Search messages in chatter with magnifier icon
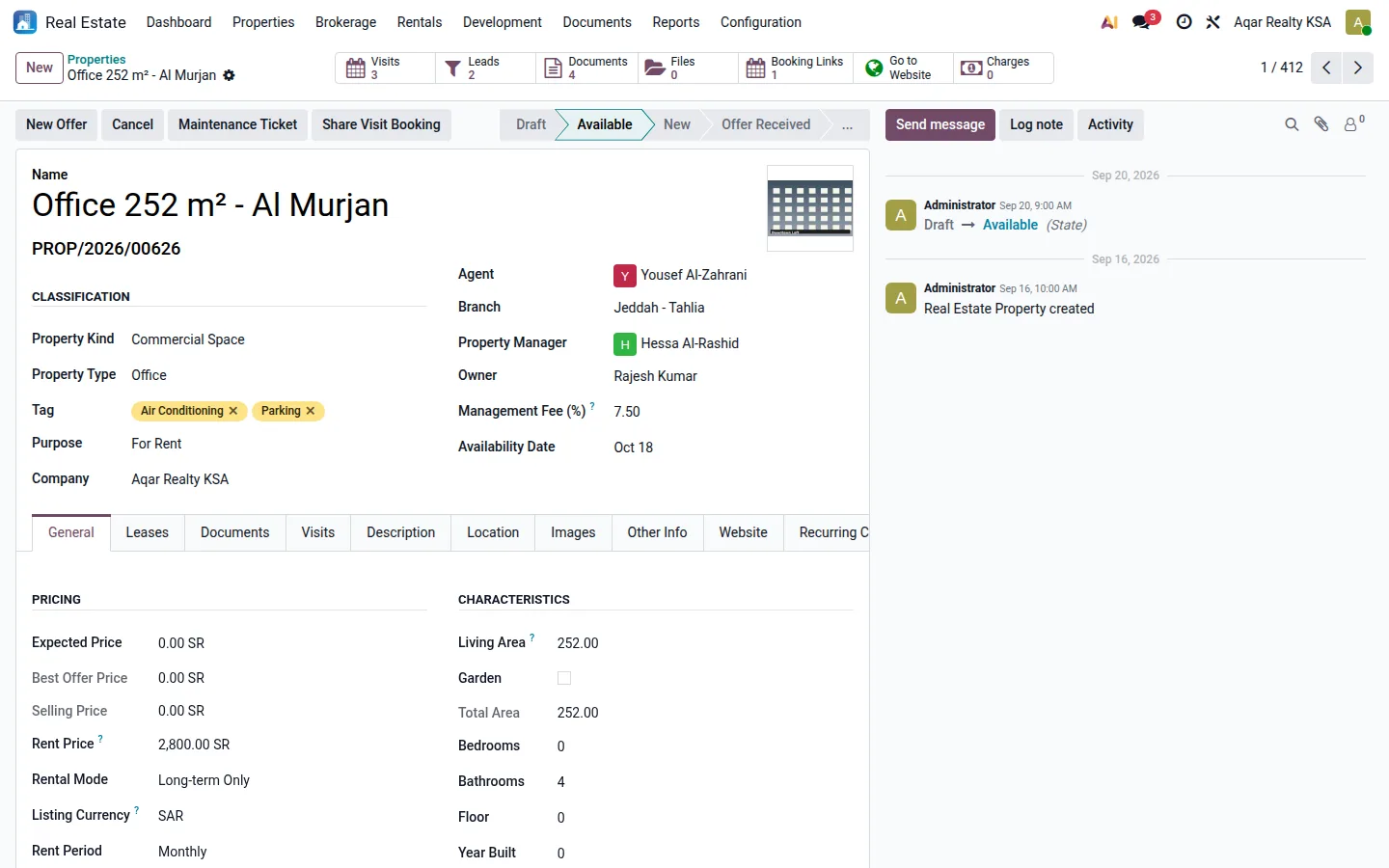Screen dimensions: 1389x868 click(x=1292, y=124)
